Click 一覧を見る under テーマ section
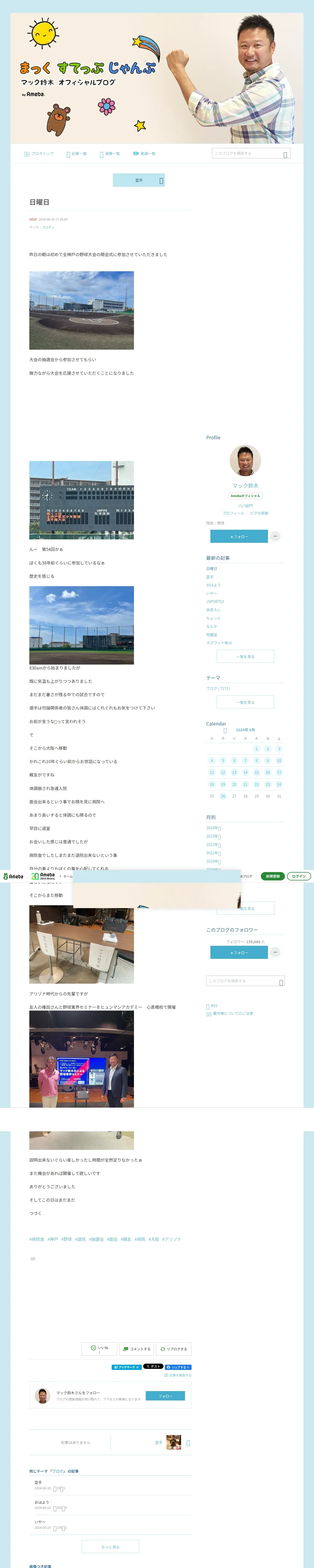Viewport: 314px width, 1568px height. (x=245, y=702)
